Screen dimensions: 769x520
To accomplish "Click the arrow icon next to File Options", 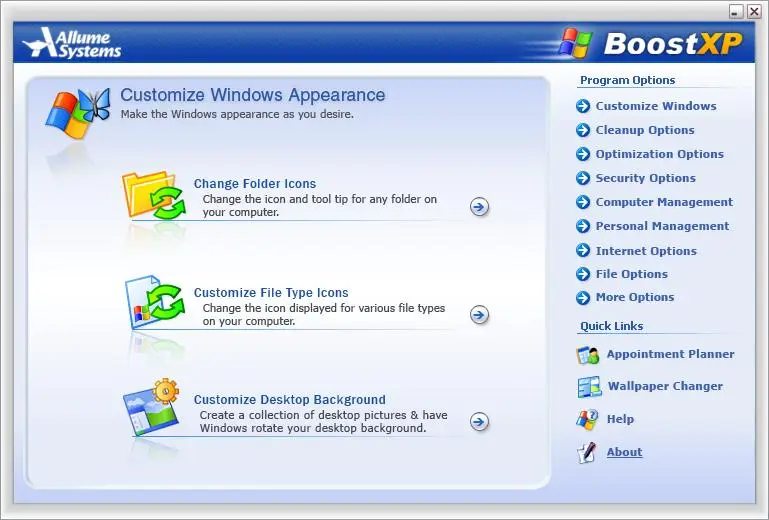I will [x=583, y=274].
